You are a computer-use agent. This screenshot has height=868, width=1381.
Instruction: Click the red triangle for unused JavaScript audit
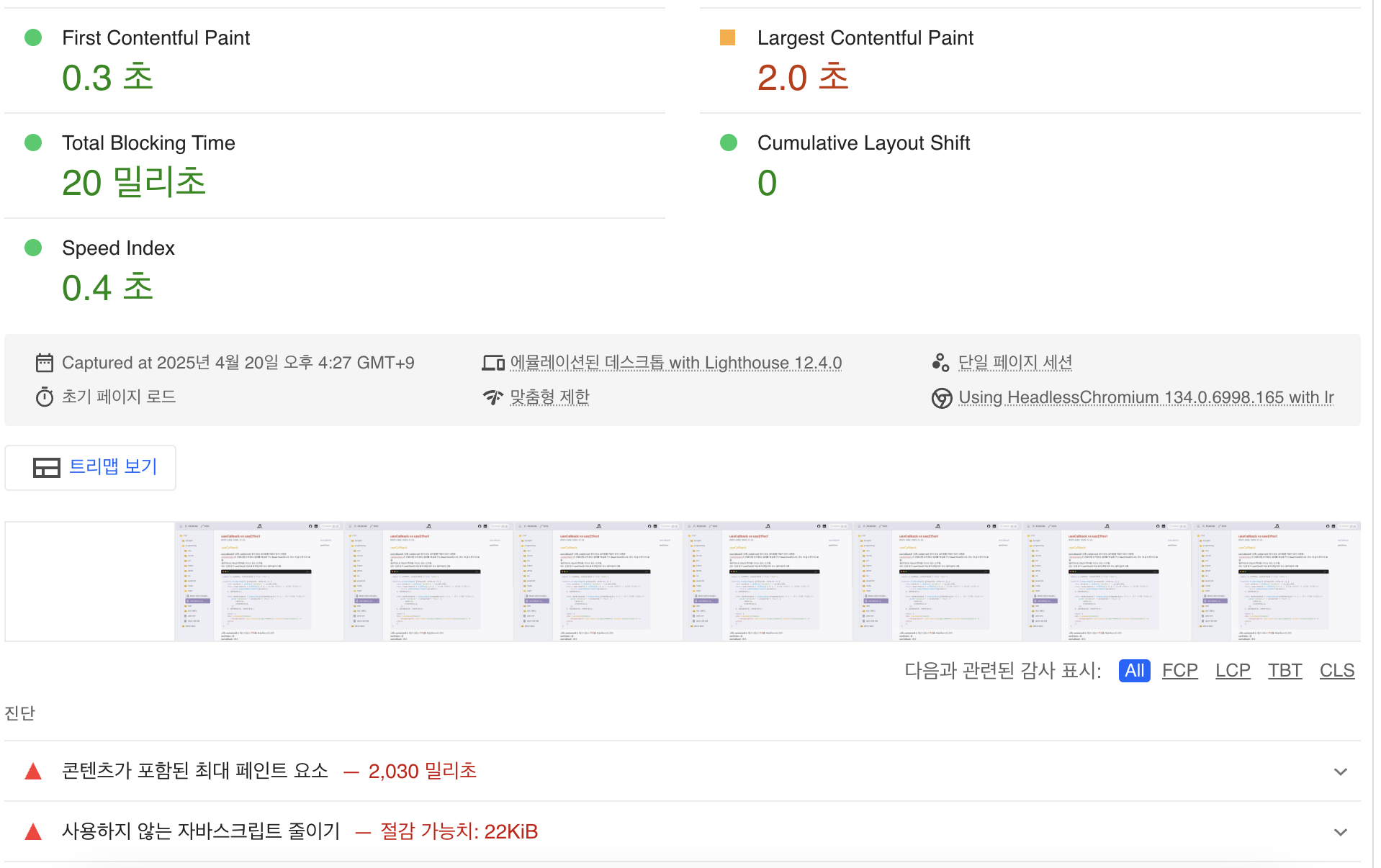click(33, 832)
